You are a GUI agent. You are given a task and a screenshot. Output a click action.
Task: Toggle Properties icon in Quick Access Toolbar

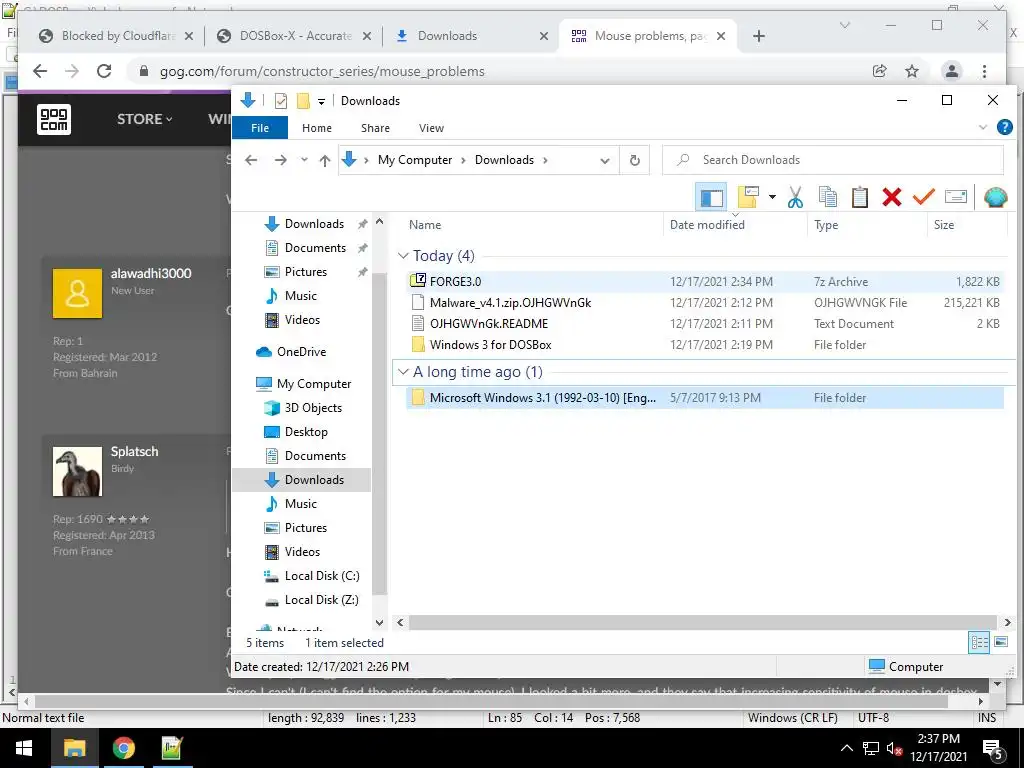(281, 101)
